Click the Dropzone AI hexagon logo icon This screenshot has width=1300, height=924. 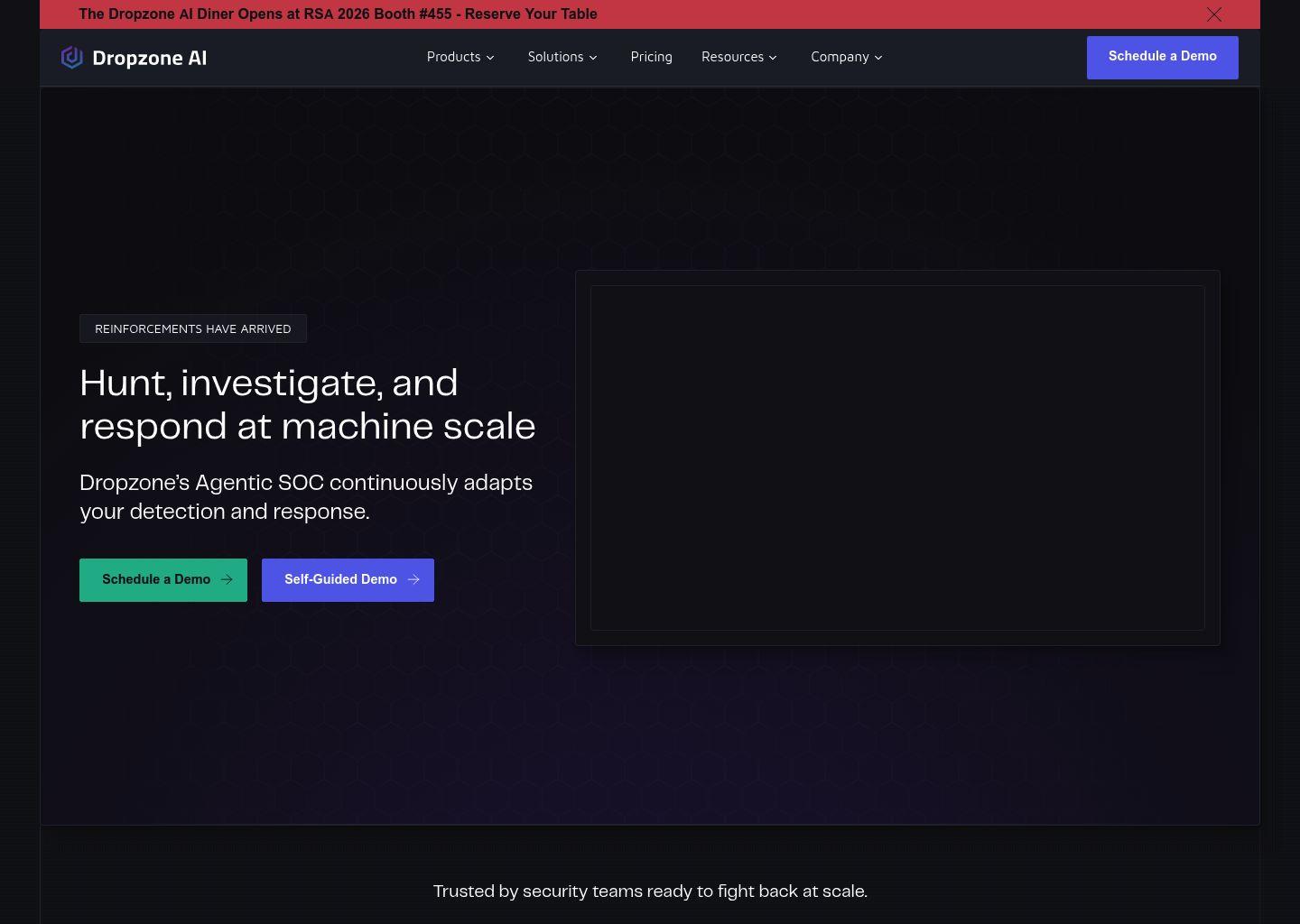(x=71, y=58)
